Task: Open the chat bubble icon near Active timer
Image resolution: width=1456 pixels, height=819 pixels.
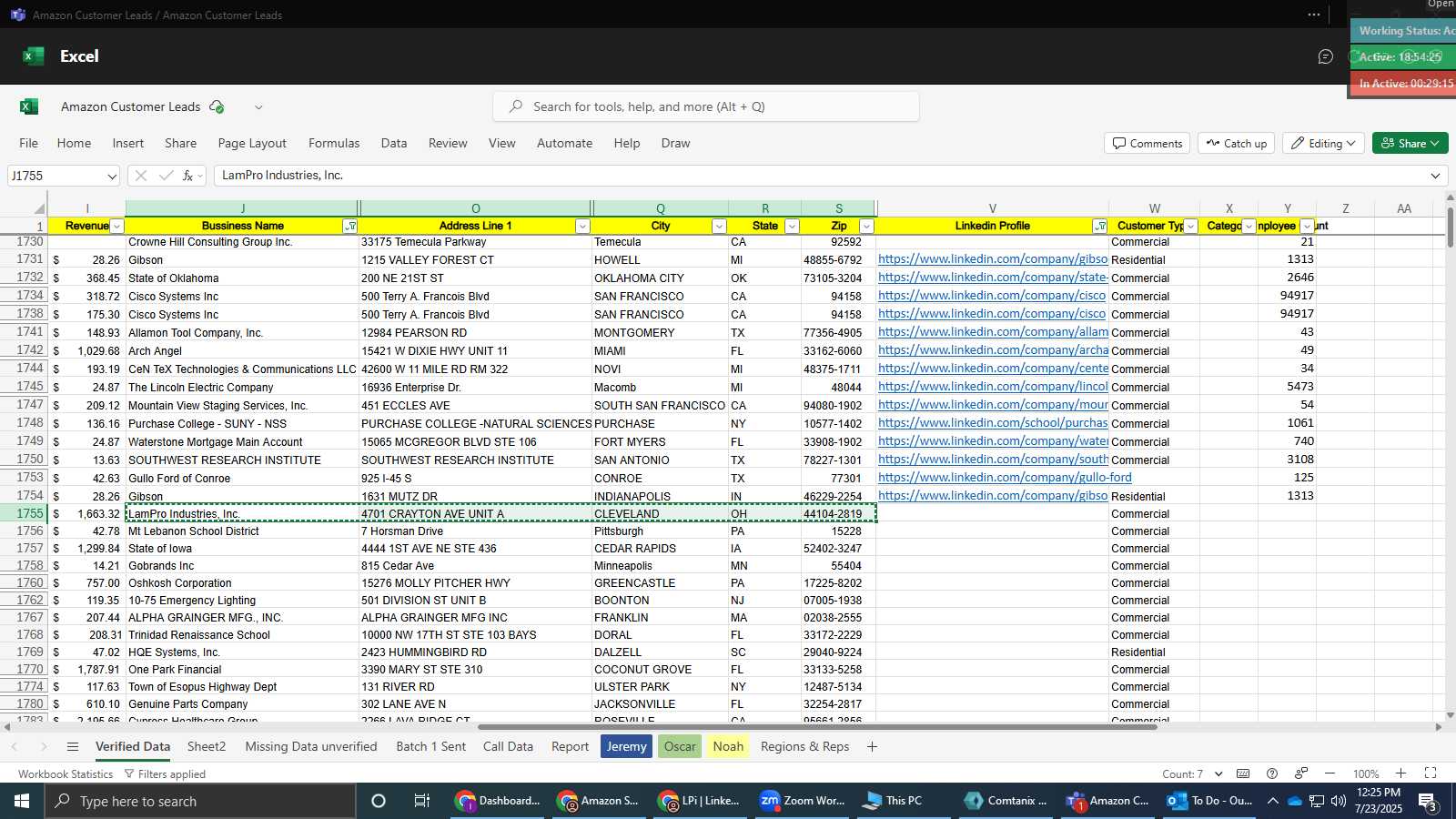Action: click(x=1326, y=56)
